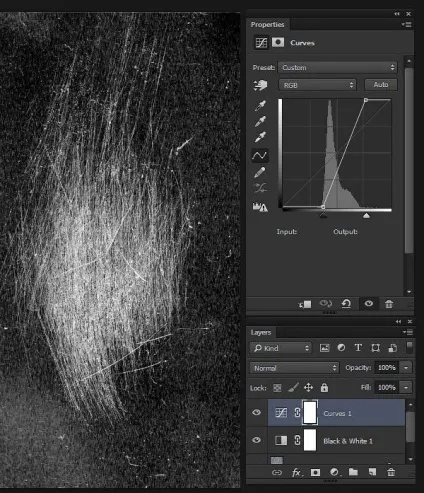The width and height of the screenshot is (424, 493).
Task: Click the white point input slider triangle
Action: pyautogui.click(x=366, y=216)
